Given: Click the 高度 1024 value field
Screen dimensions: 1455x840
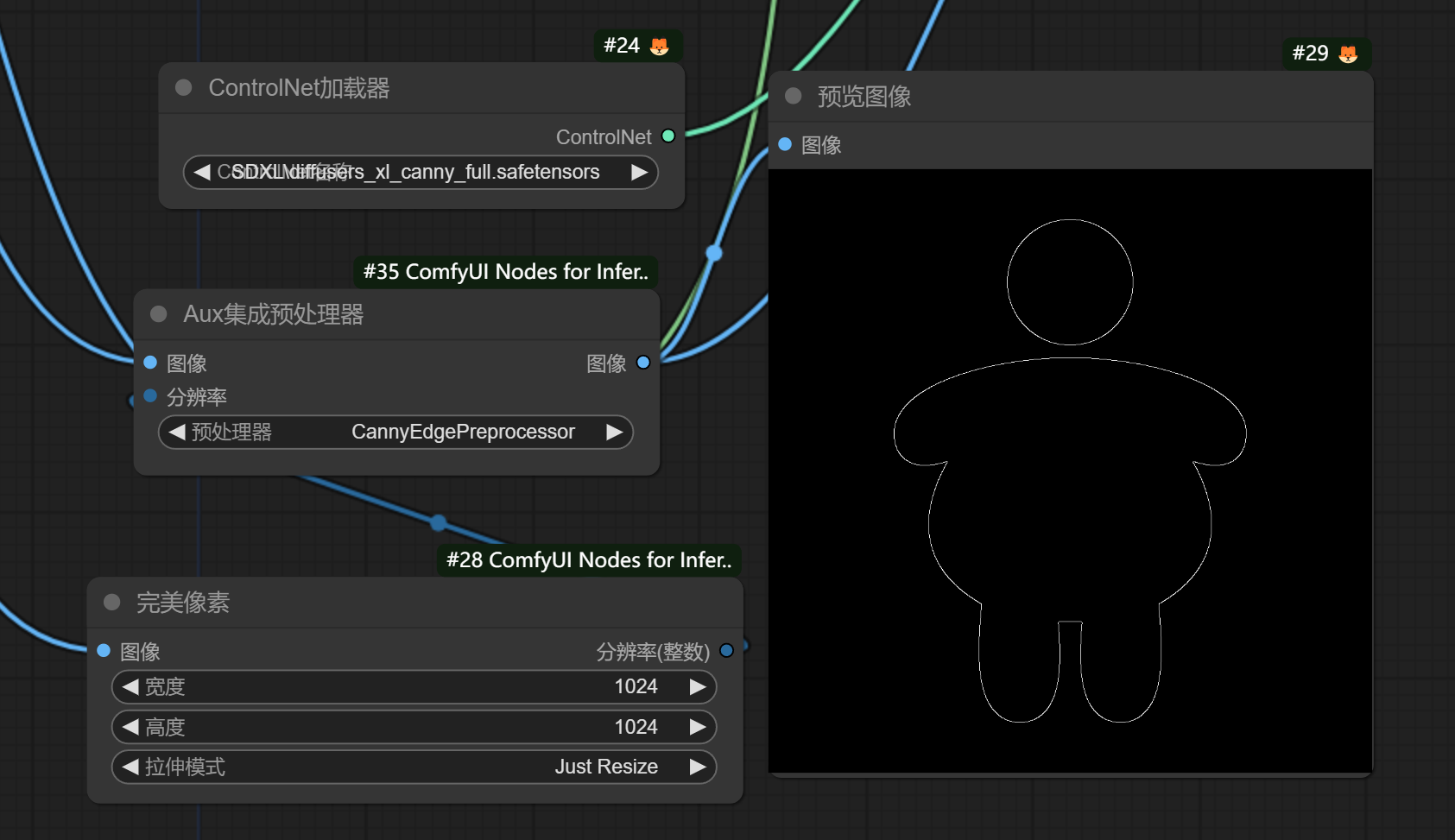Looking at the screenshot, I should click(x=414, y=727).
